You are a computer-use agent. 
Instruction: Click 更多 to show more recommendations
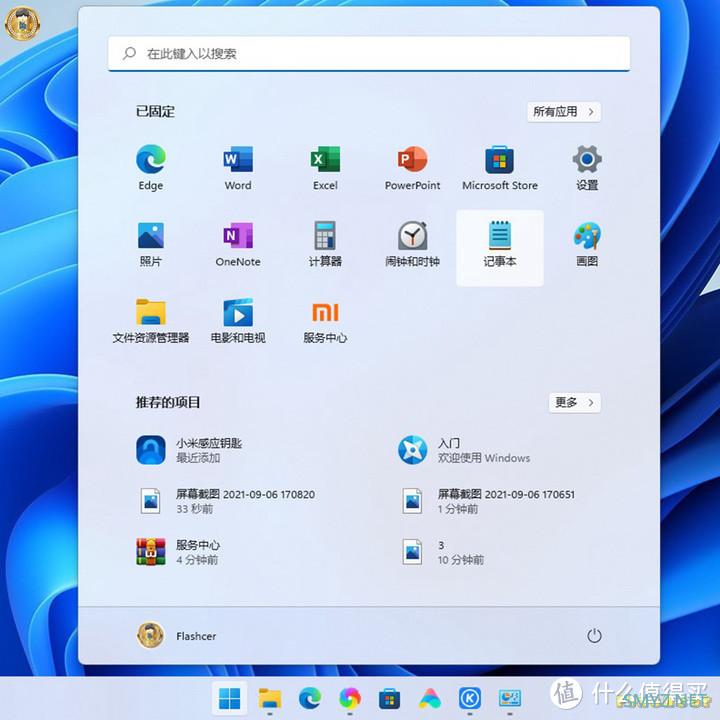coord(575,403)
